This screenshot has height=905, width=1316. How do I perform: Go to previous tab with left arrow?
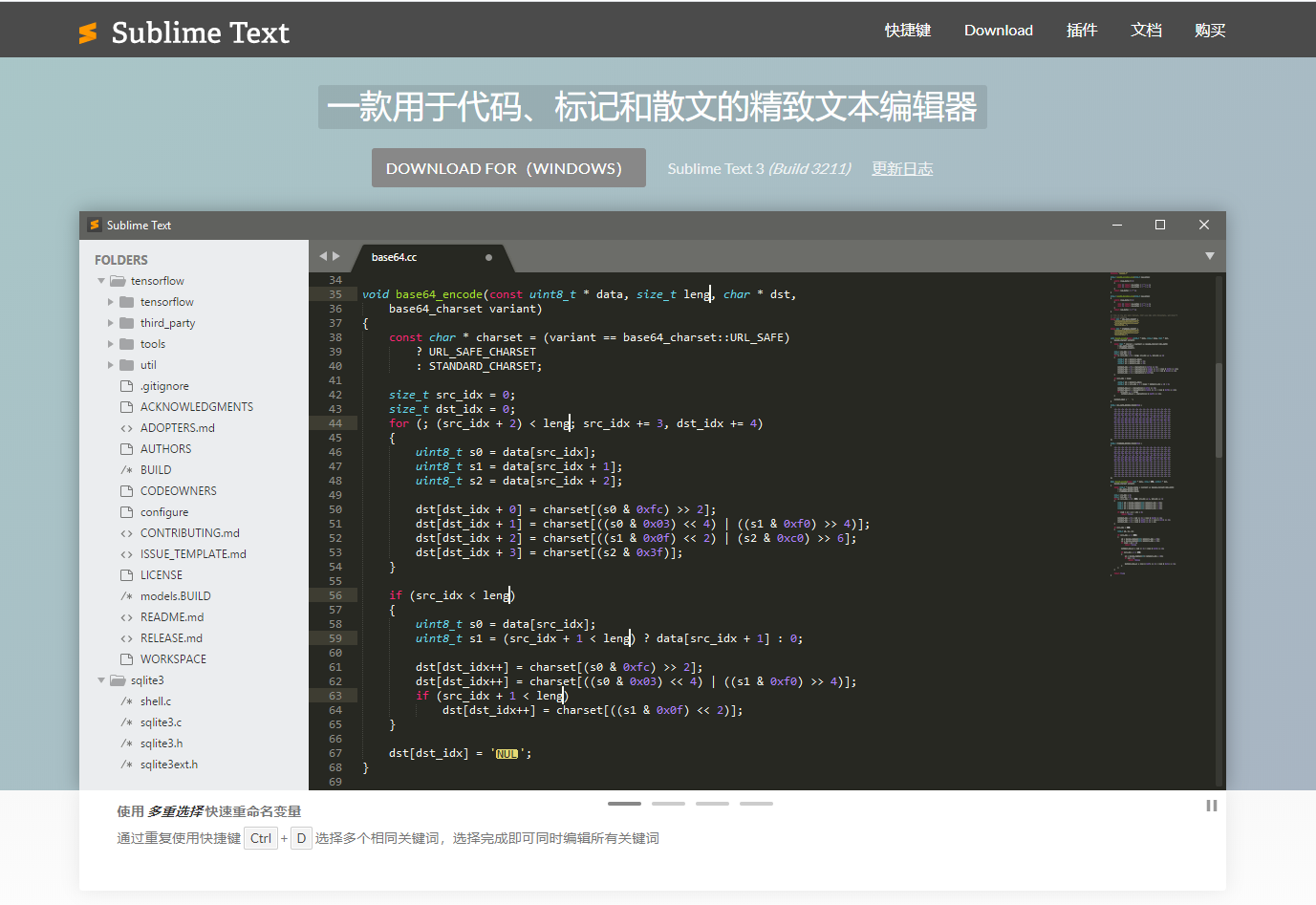pyautogui.click(x=323, y=256)
